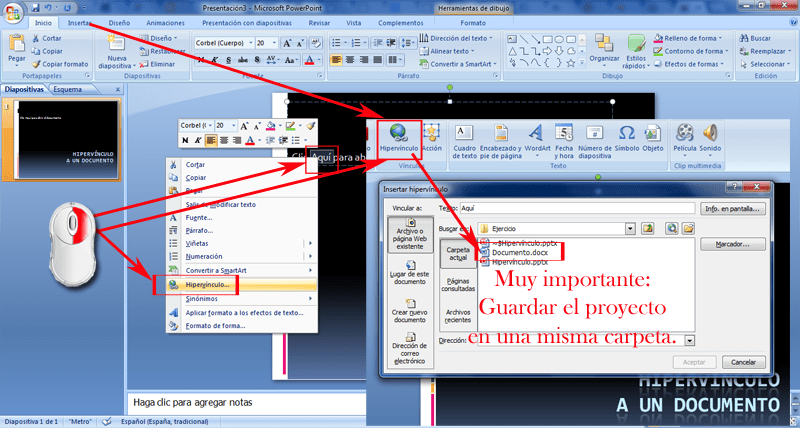Toggle ribbon center alignment button

tap(350, 60)
